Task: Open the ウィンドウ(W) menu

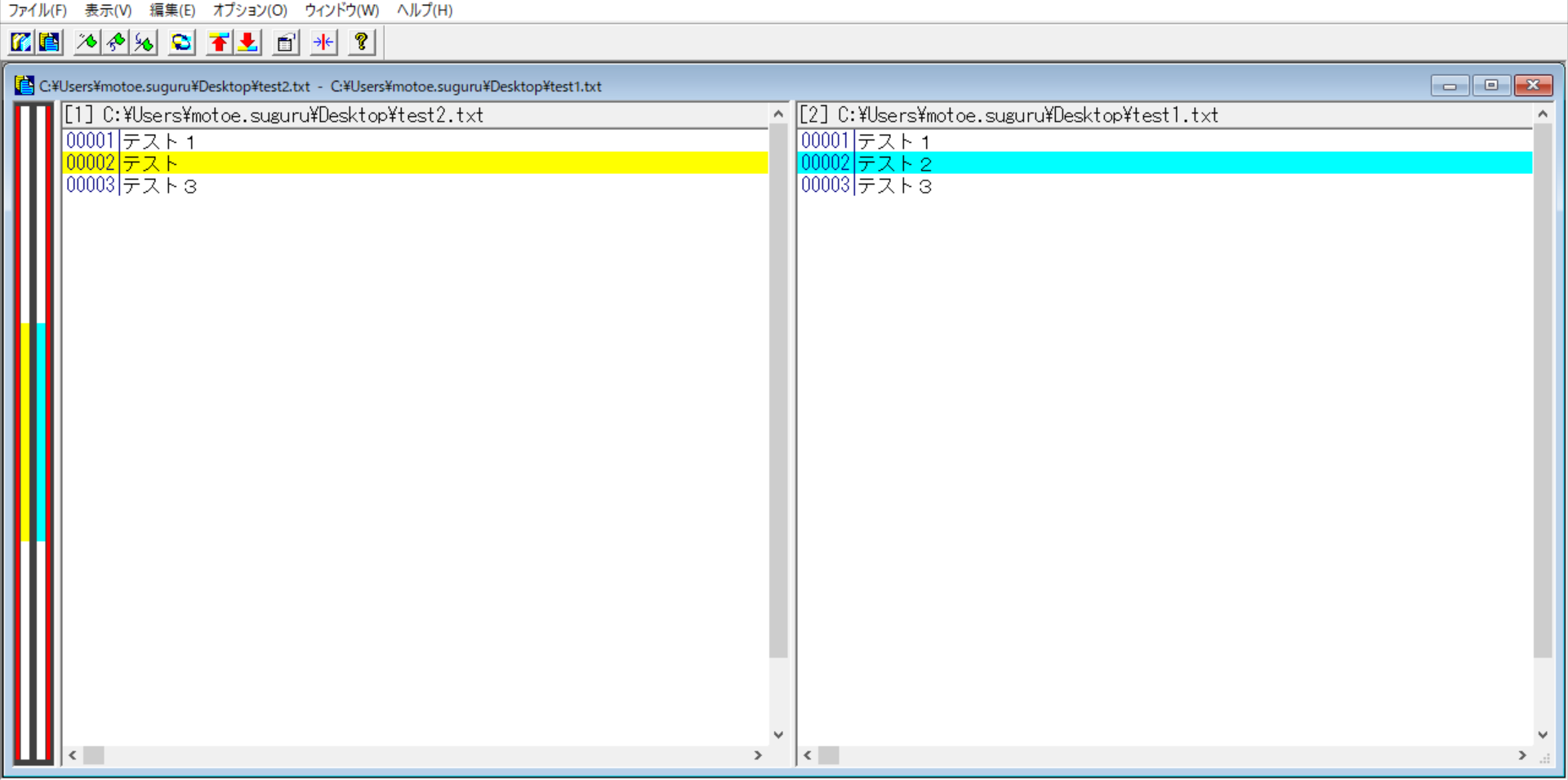Action: tap(341, 11)
